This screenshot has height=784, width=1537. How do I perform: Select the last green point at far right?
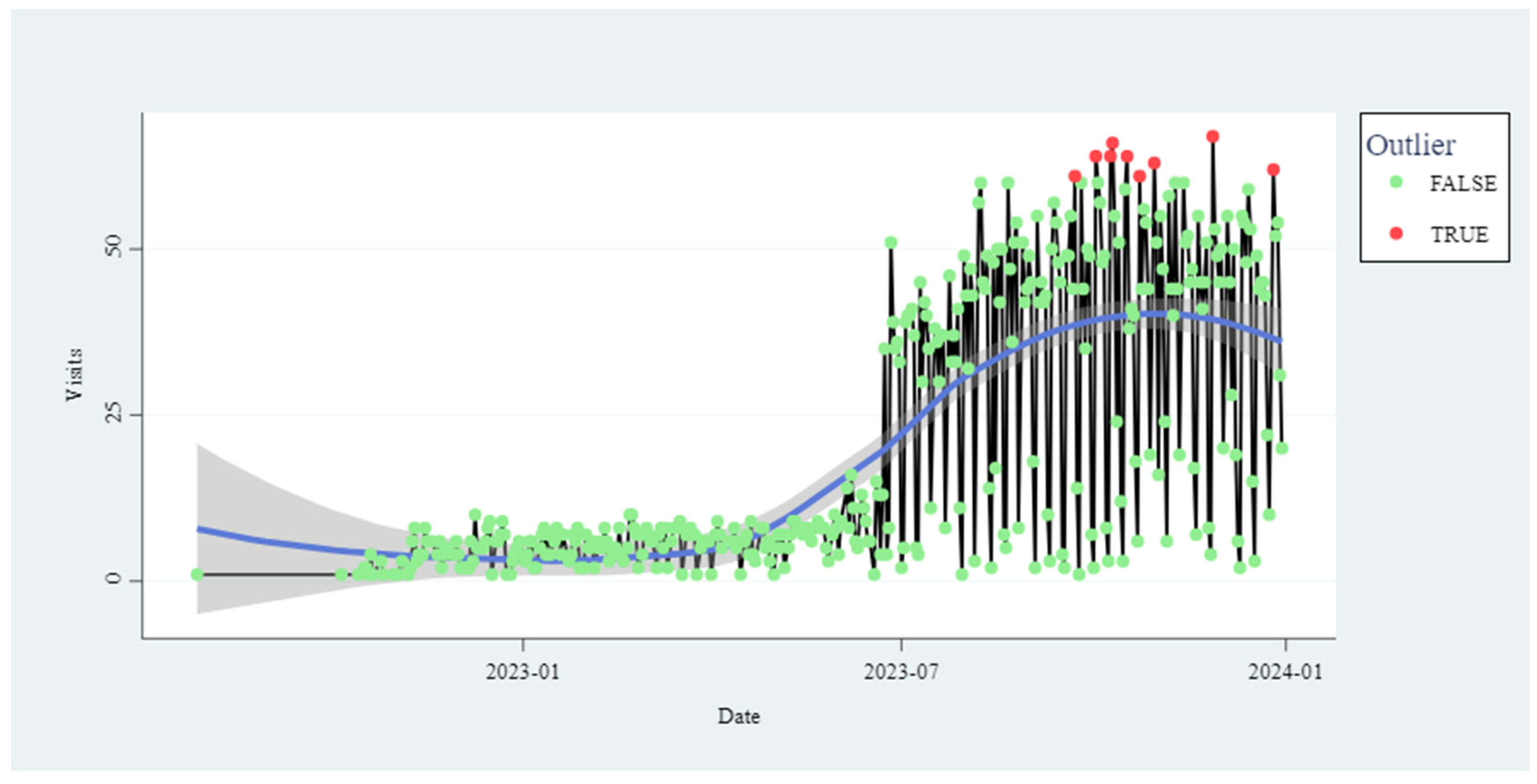[x=1281, y=448]
